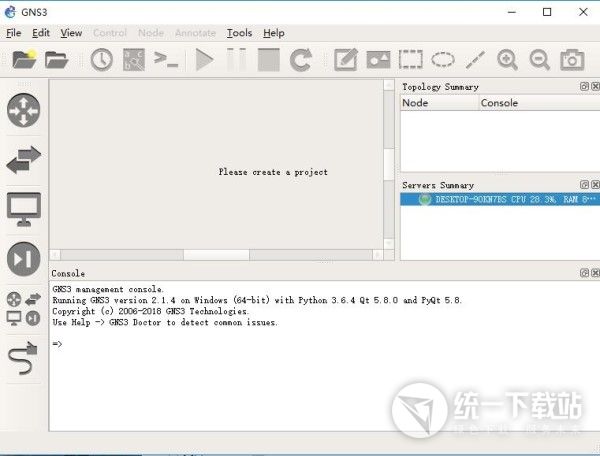The width and height of the screenshot is (600, 456).
Task: Take a screenshot with camera icon
Action: coord(572,60)
